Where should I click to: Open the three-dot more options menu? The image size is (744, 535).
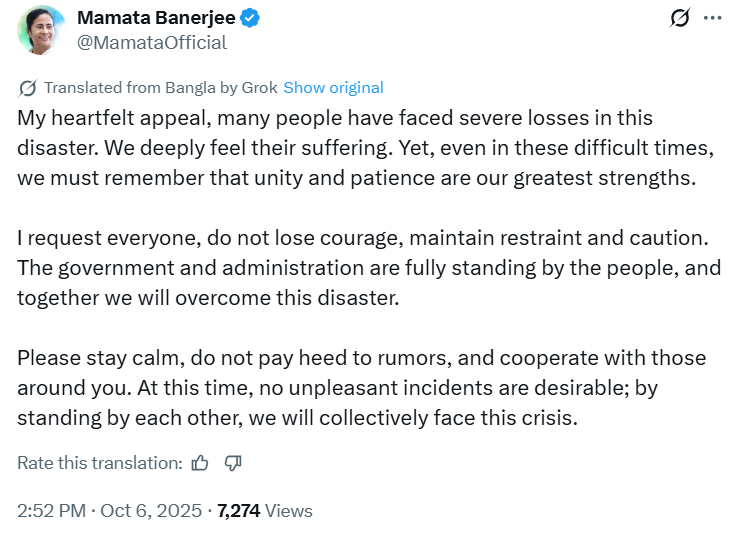pyautogui.click(x=712, y=18)
